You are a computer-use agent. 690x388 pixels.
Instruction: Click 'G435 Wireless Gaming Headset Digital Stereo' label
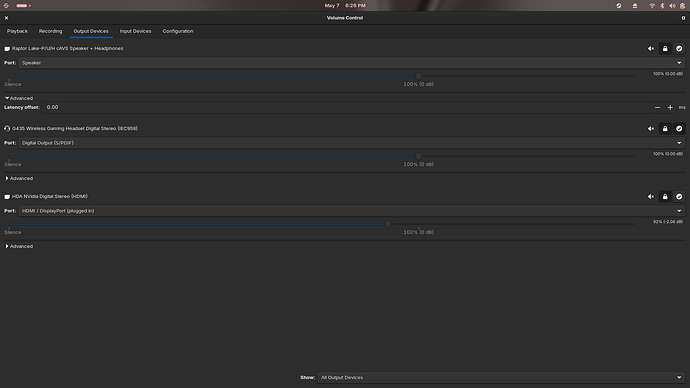tap(74, 128)
